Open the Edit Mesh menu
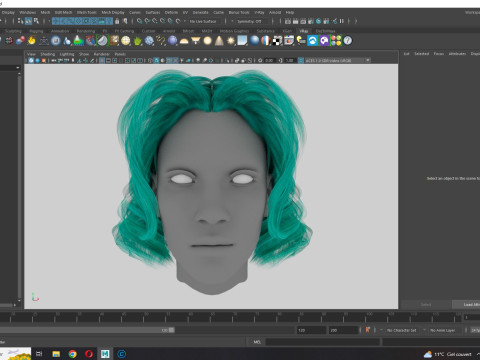Viewport: 480px width, 360px height. (x=63, y=12)
